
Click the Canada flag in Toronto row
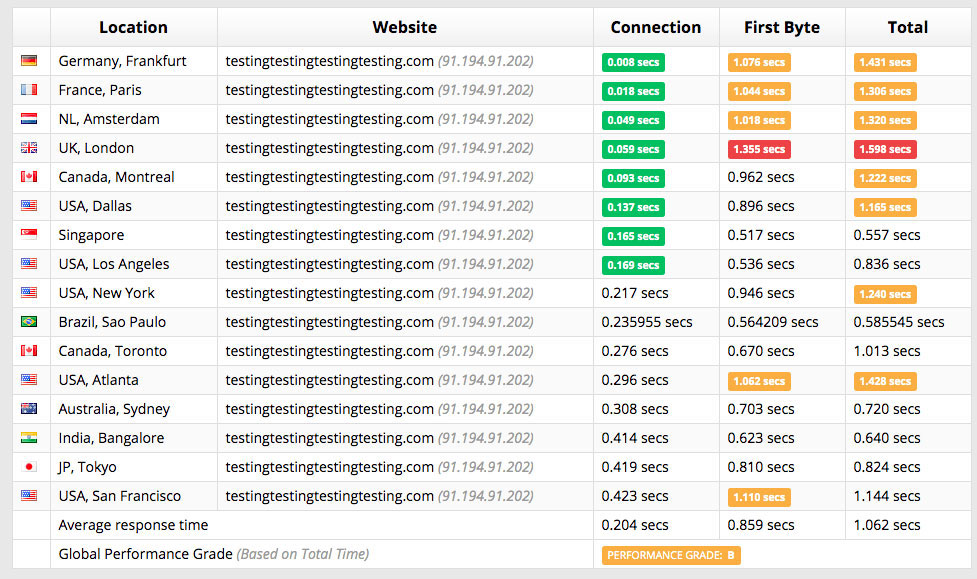click(29, 350)
